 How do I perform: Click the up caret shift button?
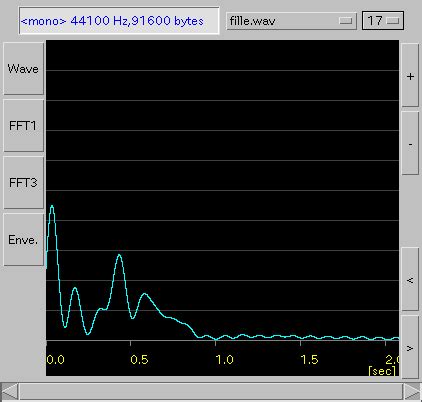pos(410,279)
